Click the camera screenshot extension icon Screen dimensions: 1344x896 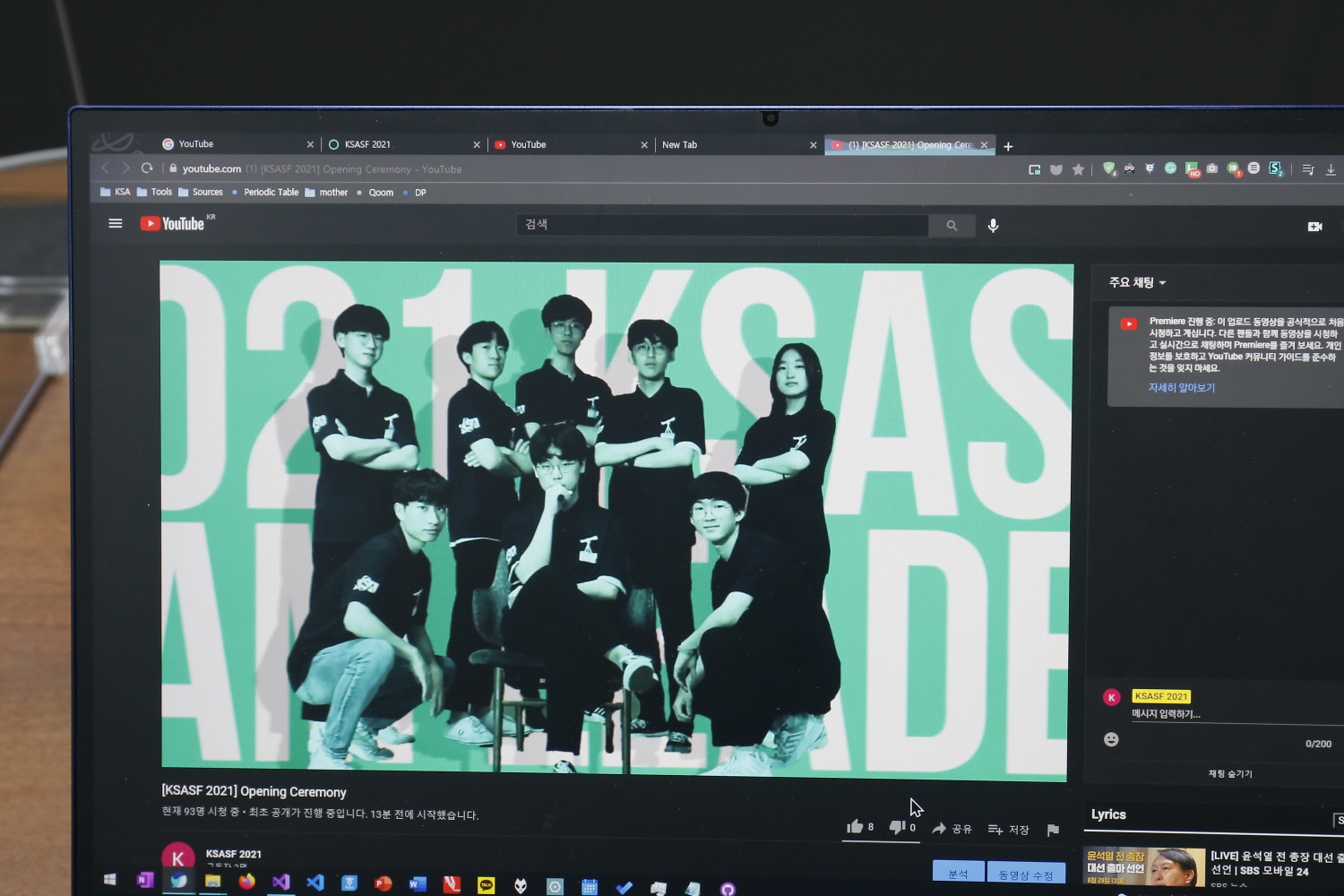click(1211, 168)
